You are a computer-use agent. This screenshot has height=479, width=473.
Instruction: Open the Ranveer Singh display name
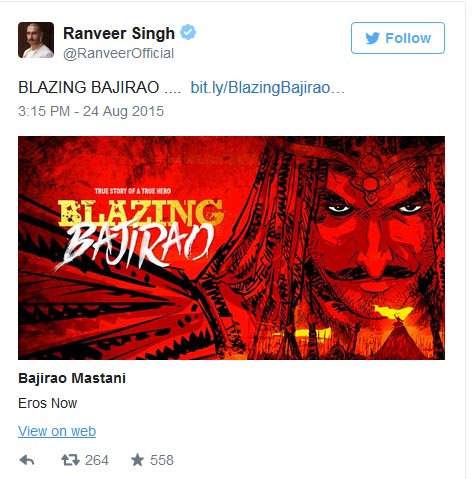119,33
